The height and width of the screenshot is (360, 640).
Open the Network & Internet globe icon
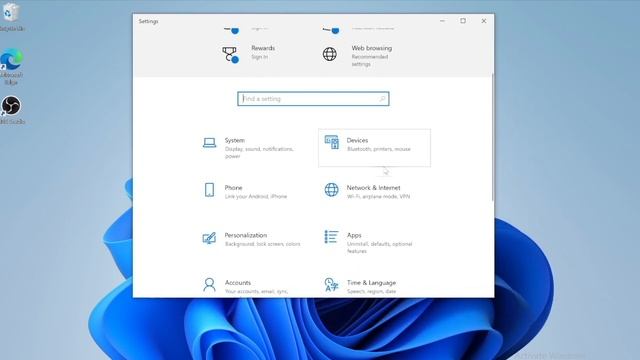coord(331,190)
